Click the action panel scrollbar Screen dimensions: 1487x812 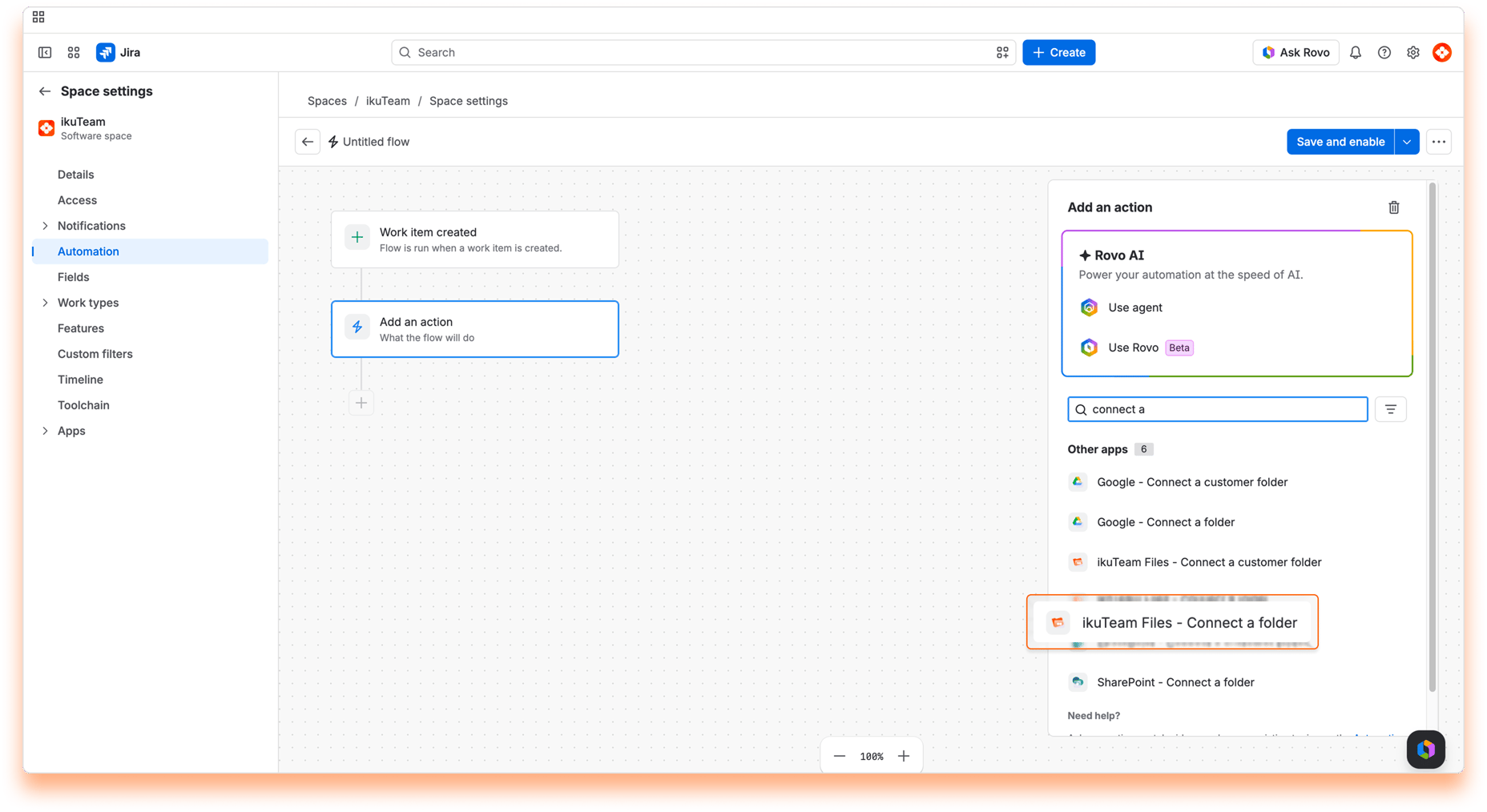pyautogui.click(x=1433, y=437)
